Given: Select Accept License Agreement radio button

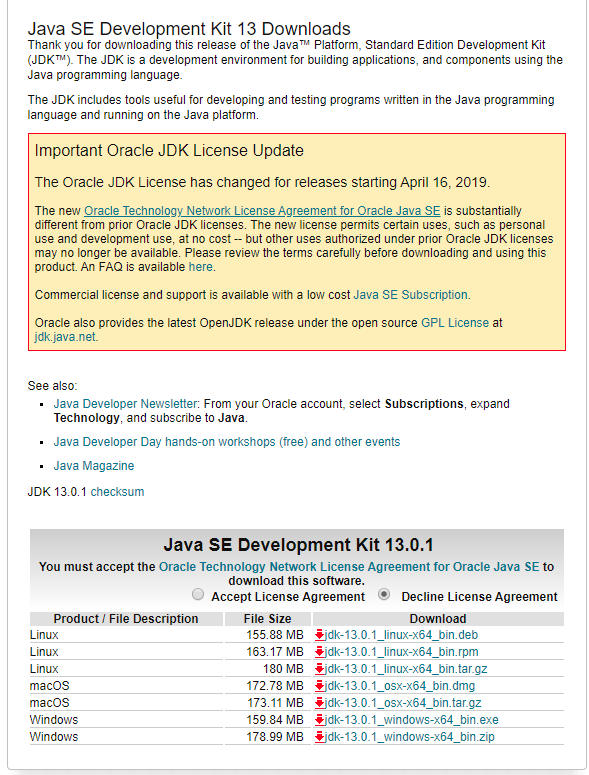Looking at the screenshot, I should pos(198,594).
